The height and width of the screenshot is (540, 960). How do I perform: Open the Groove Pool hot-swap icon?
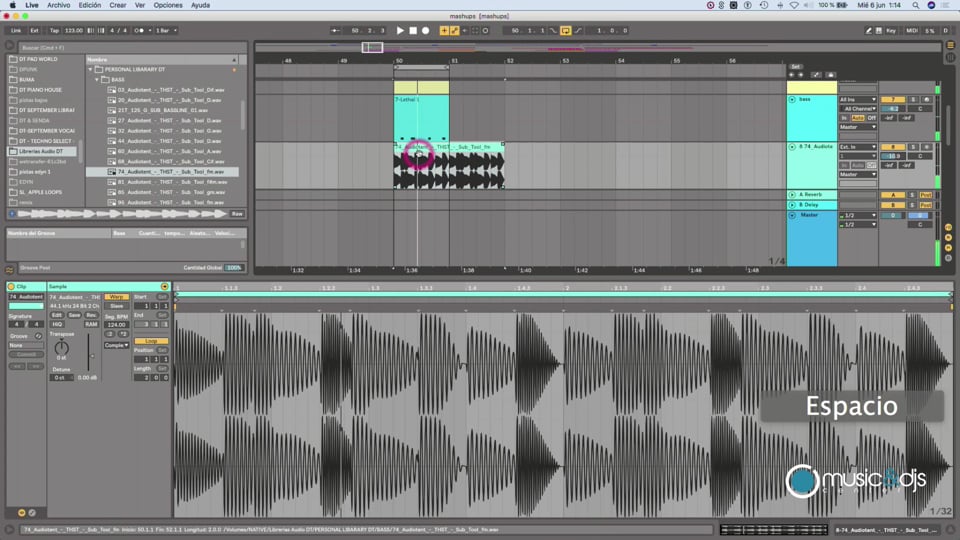coord(10,269)
